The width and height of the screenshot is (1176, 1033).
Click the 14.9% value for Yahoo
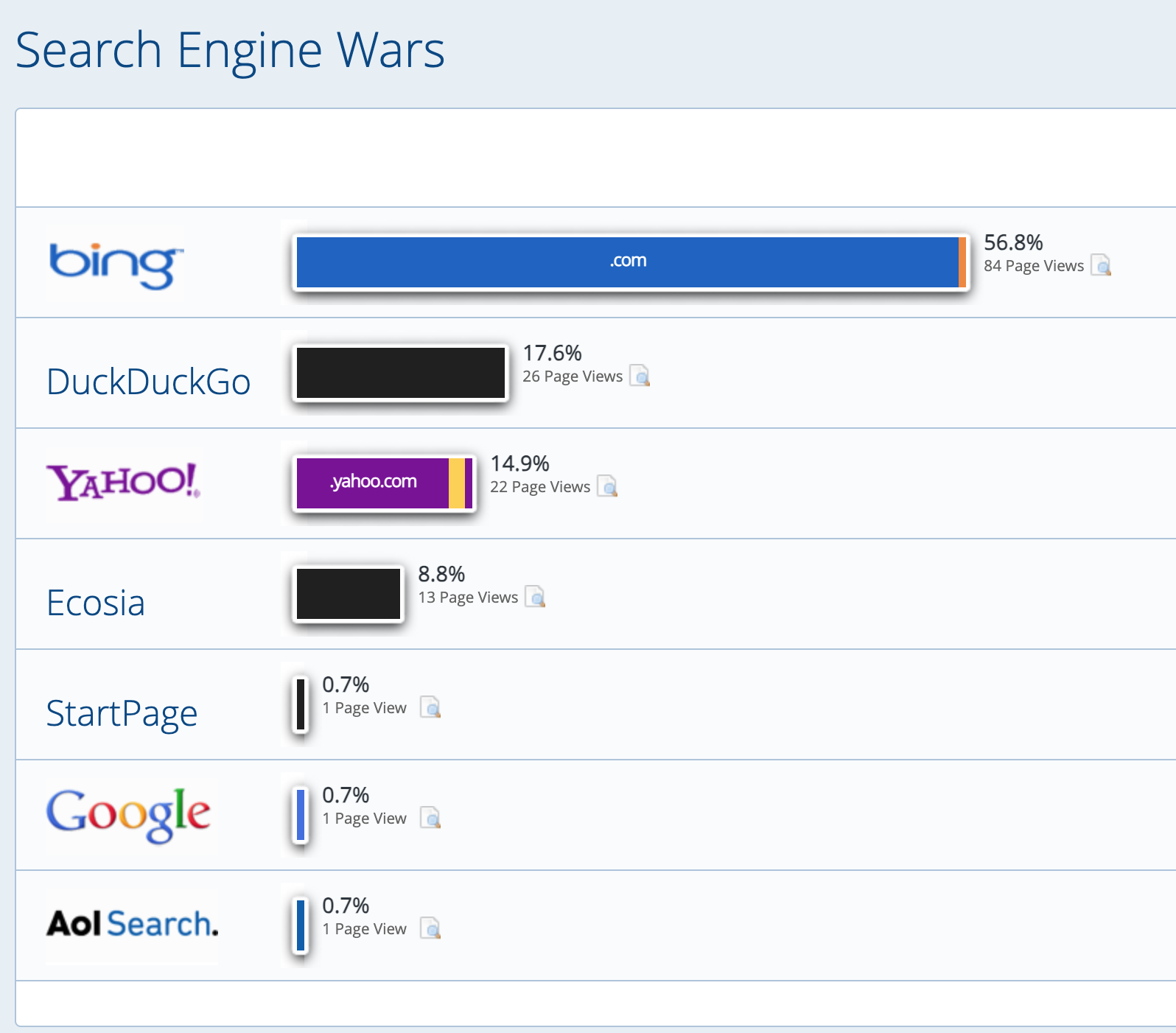pyautogui.click(x=519, y=463)
